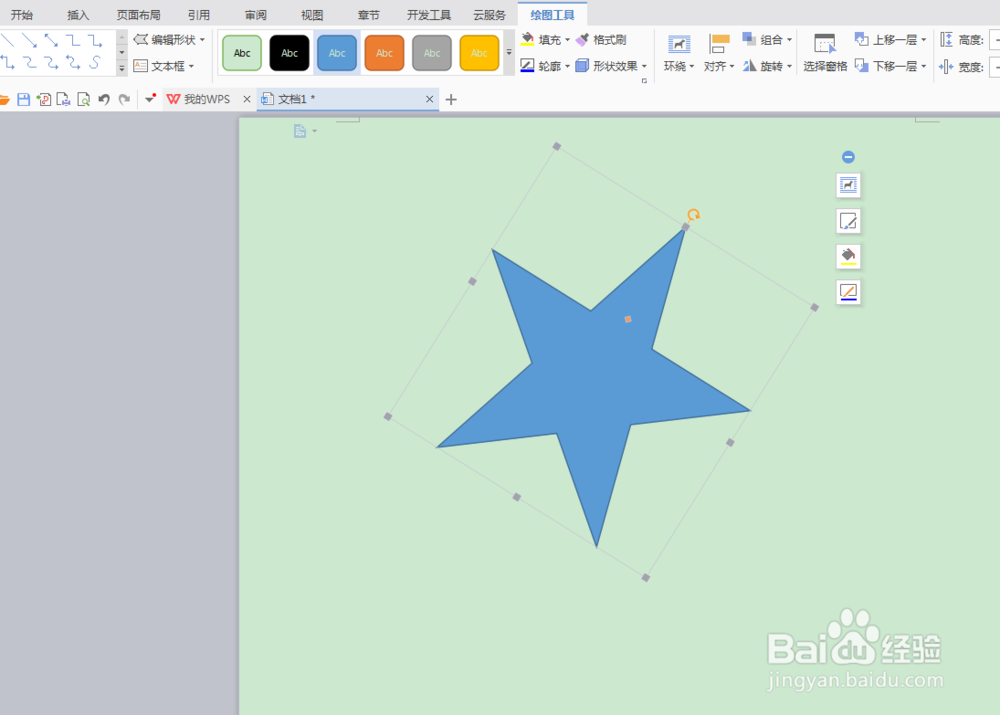Switch to 引用 tab
This screenshot has width=1000, height=715.
[198, 15]
